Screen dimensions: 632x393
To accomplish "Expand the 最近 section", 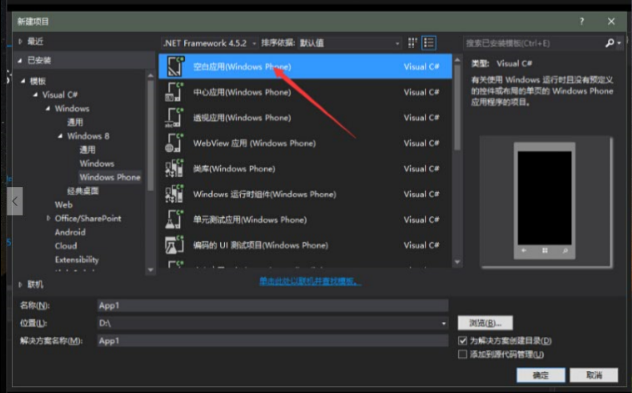I will (20, 41).
